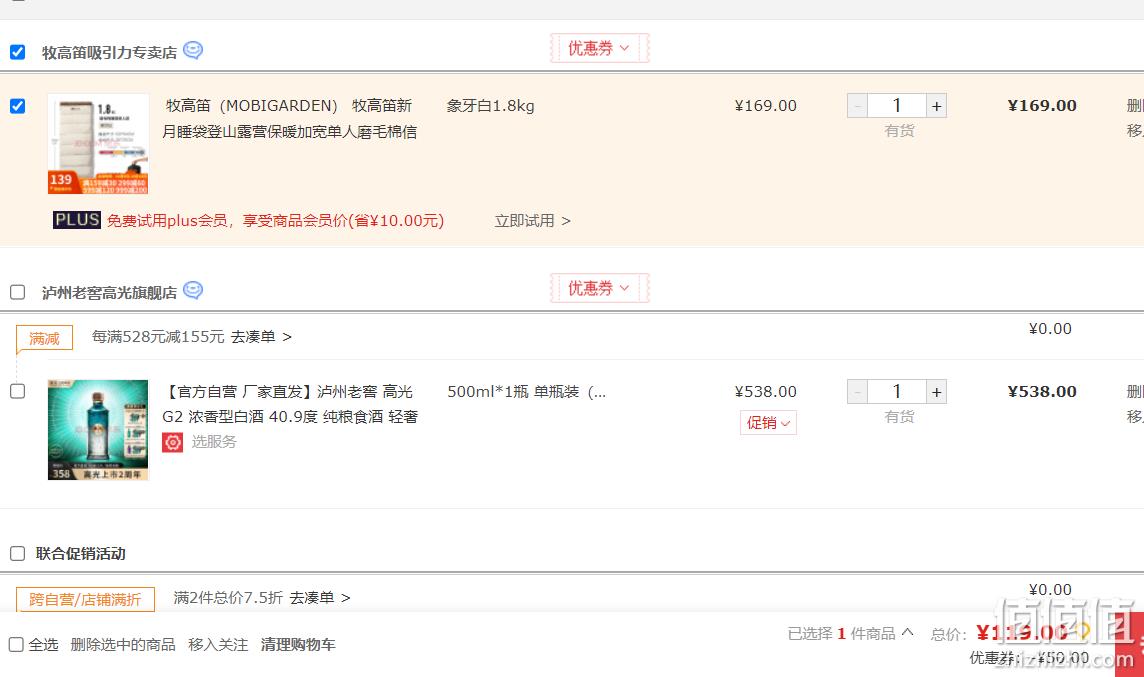Click the ¥538.00 unit price of liquor

pos(765,392)
